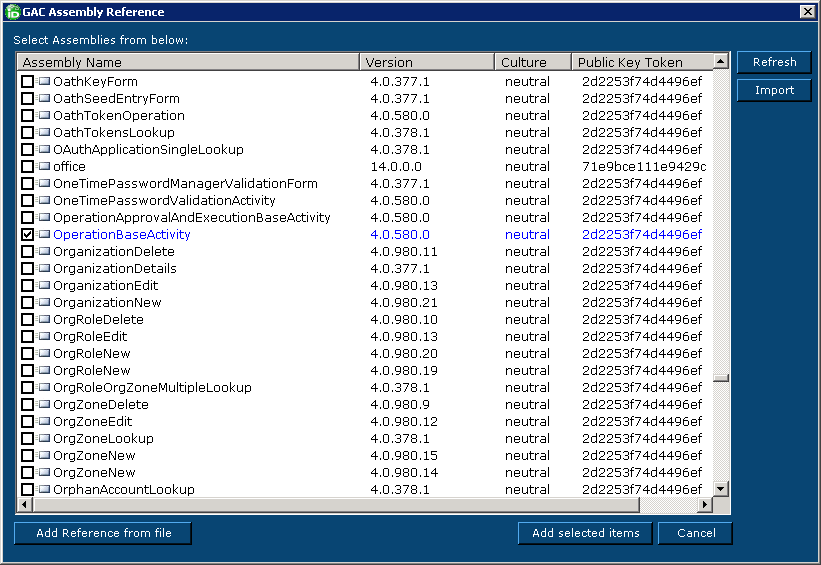Image resolution: width=821 pixels, height=565 pixels.
Task: Sort by the Assembly Name column header
Action: [188, 63]
